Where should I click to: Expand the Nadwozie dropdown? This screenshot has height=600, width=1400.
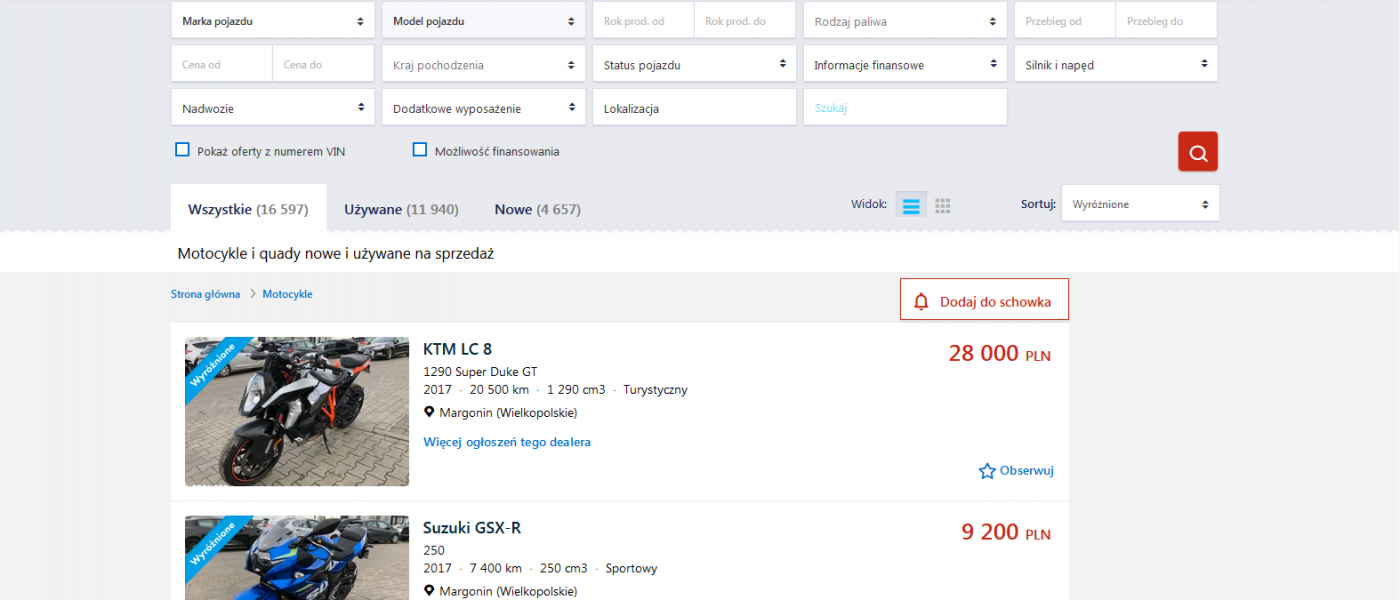[x=272, y=108]
